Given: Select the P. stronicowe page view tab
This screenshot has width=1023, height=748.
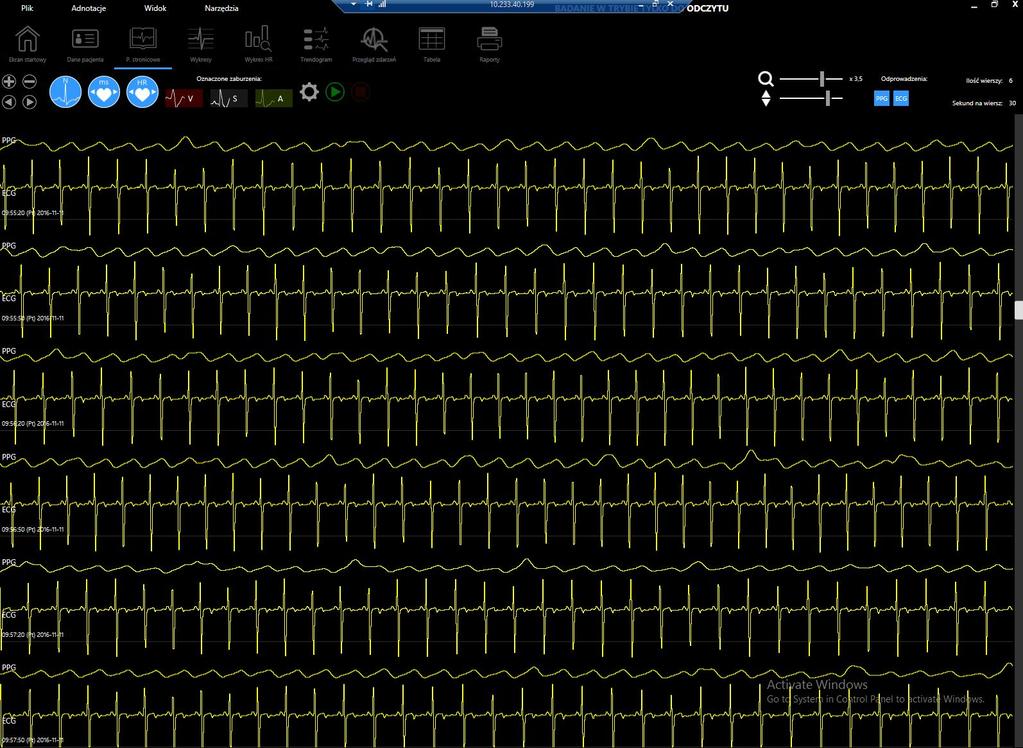Looking at the screenshot, I should (x=143, y=44).
